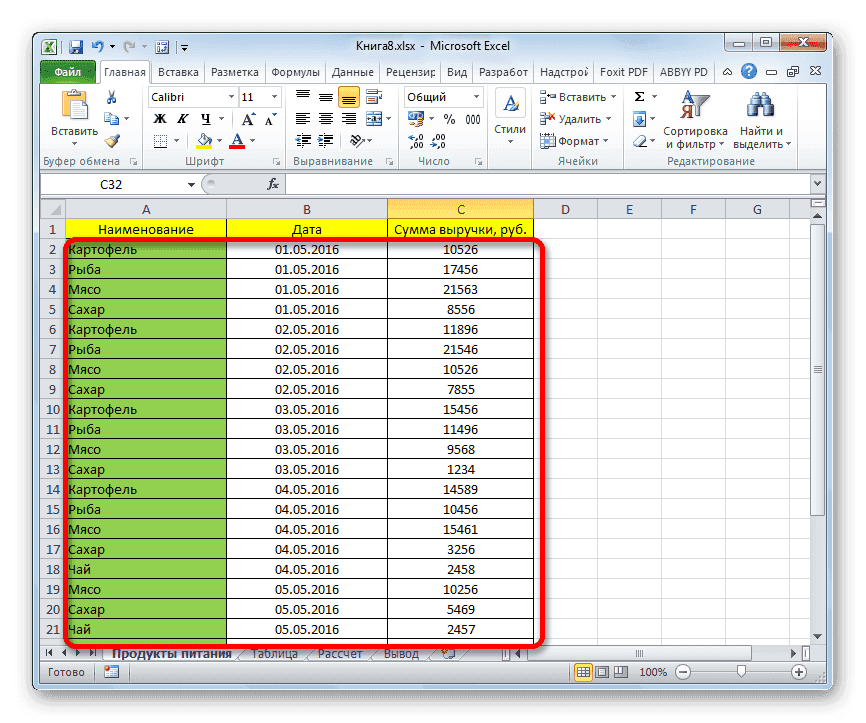The height and width of the screenshot is (723, 866).
Task: Select the italic К formatting icon
Action: 181,118
